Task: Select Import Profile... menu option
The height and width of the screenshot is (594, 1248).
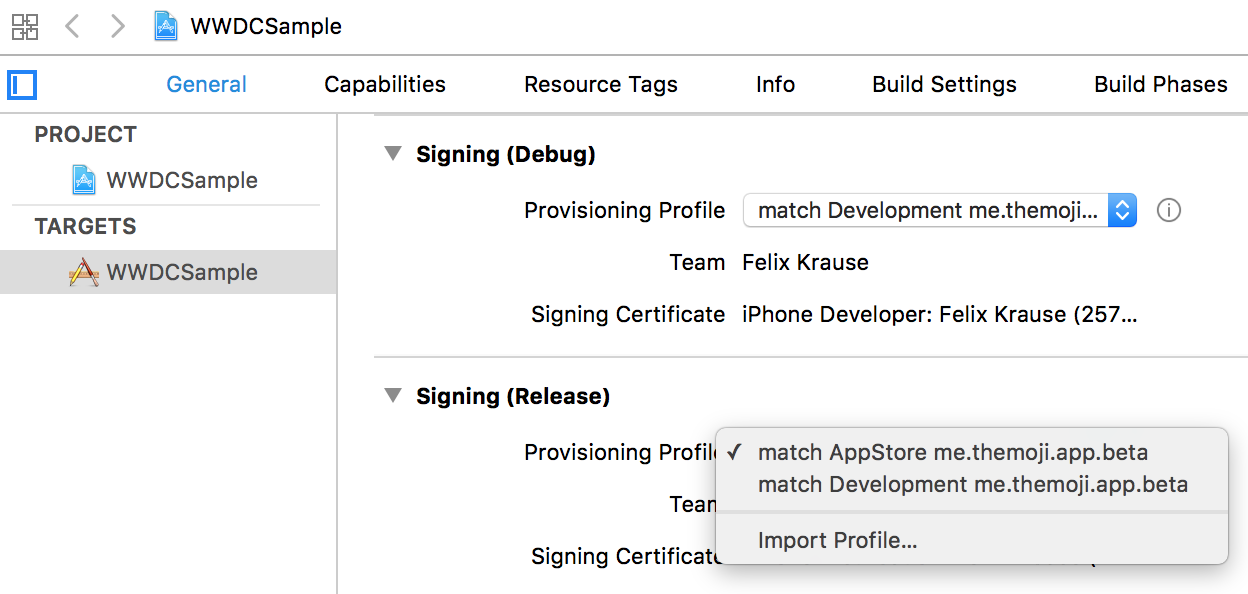Action: pos(837,541)
